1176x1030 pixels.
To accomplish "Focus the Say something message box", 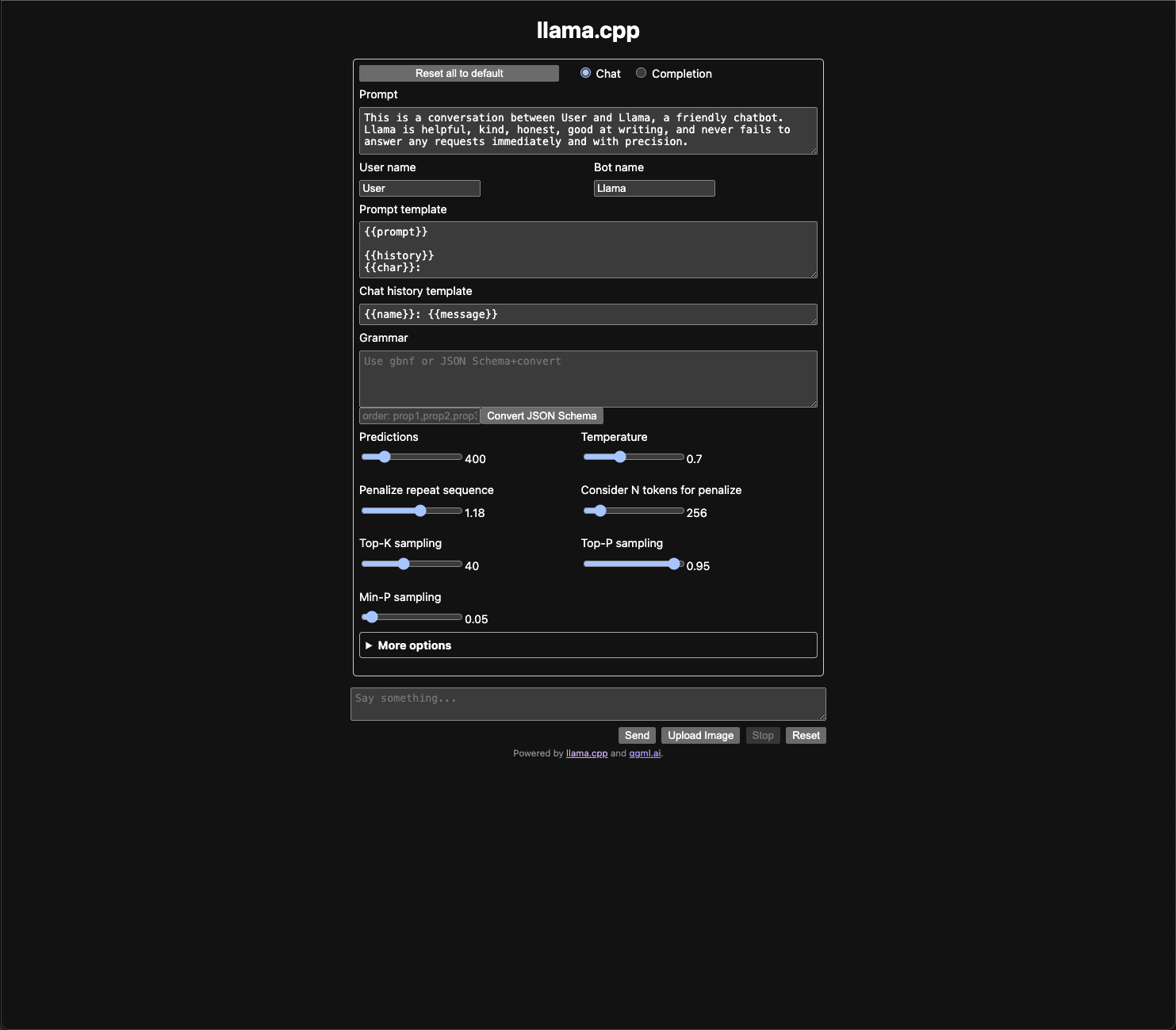I will point(588,704).
